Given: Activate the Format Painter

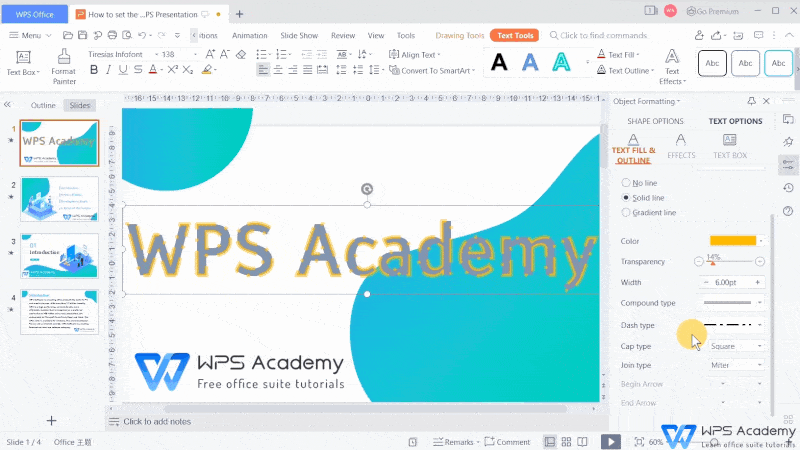Looking at the screenshot, I should pos(64,66).
